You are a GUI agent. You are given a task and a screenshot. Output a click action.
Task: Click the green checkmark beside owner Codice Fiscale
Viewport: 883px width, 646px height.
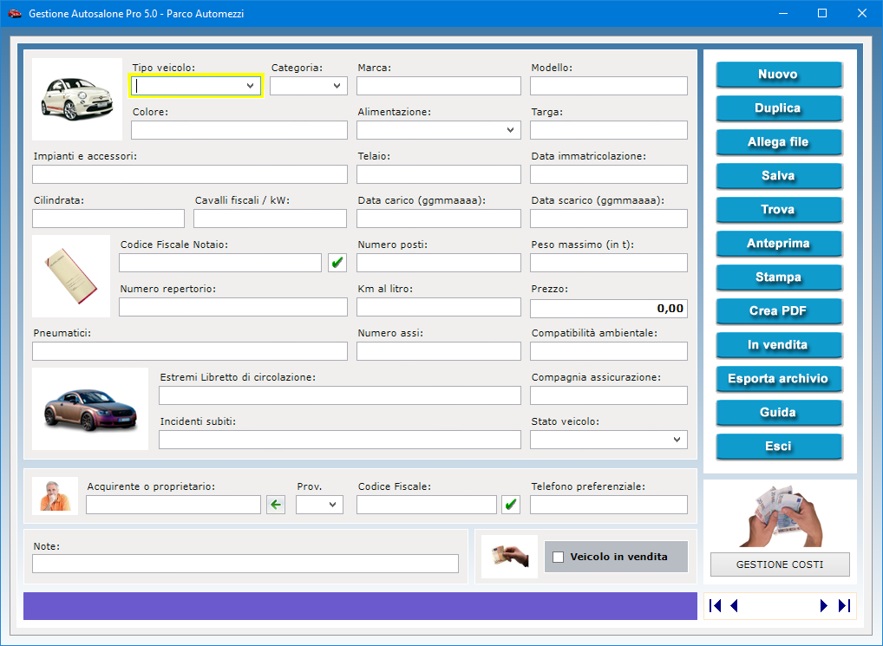[x=511, y=505]
